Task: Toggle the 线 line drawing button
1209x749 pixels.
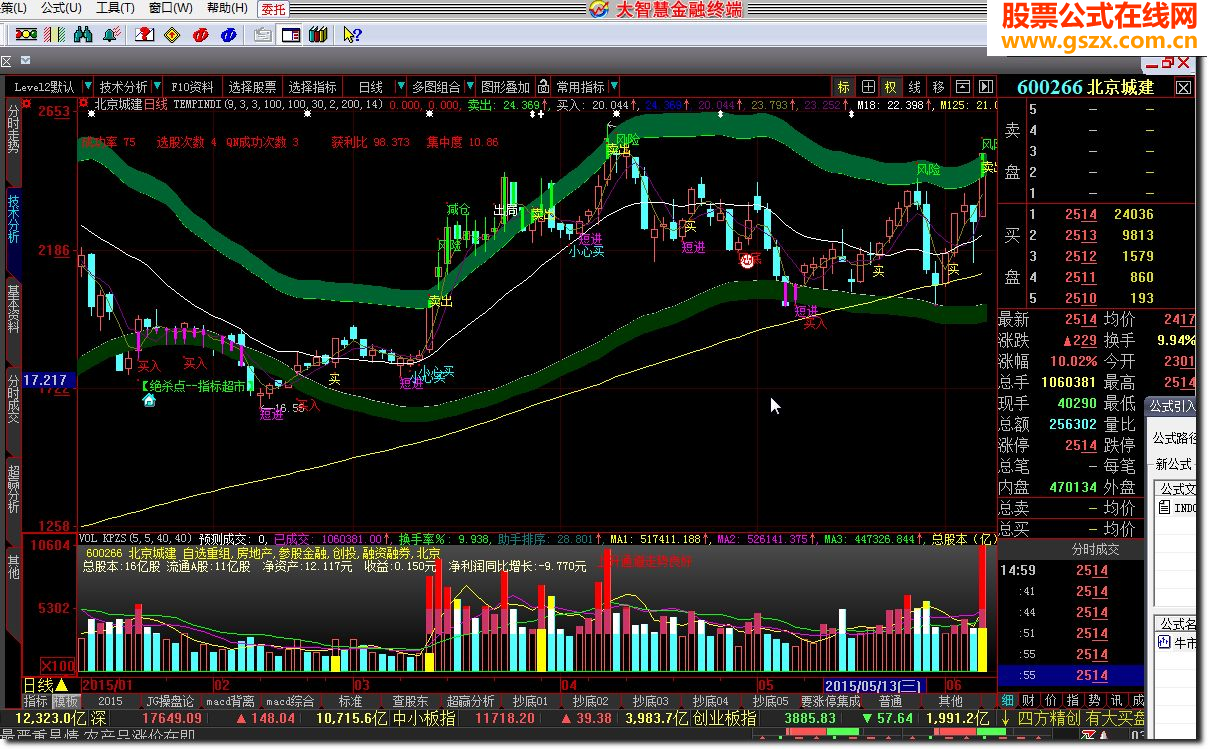Action: coord(914,87)
